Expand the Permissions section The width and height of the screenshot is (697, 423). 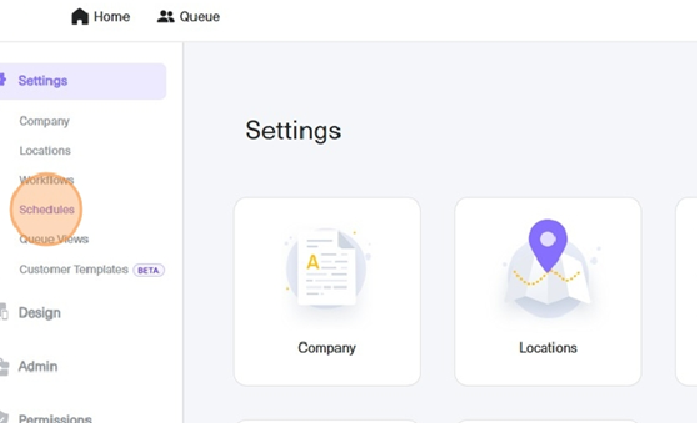[55, 418]
